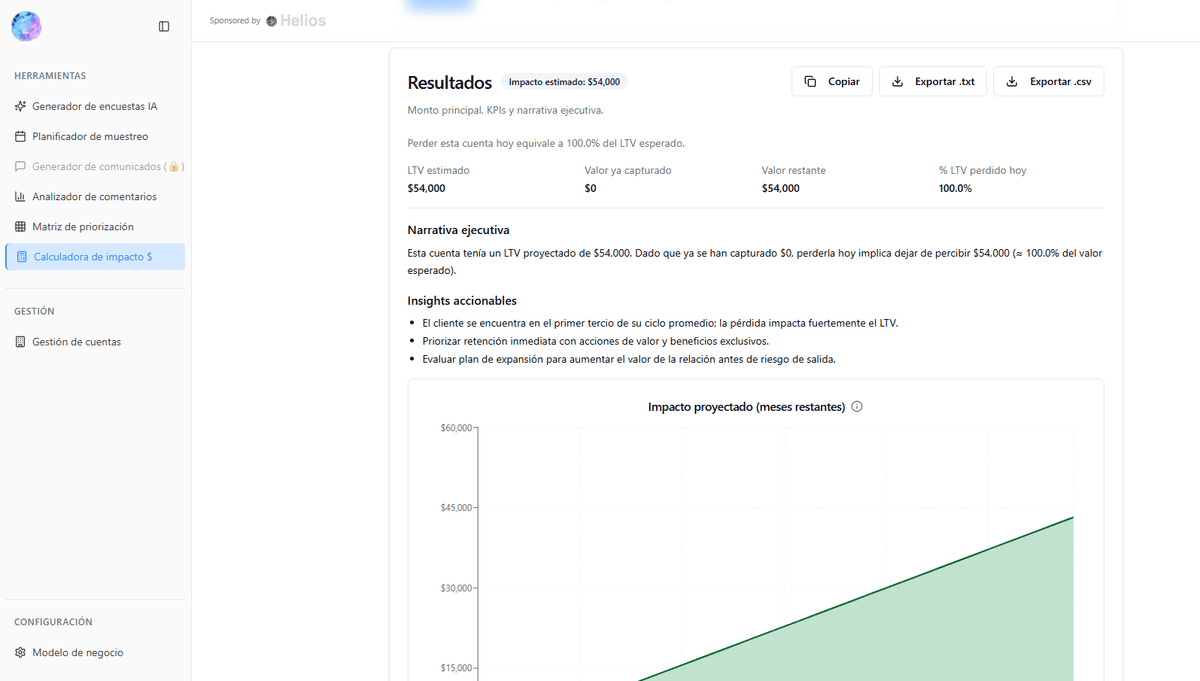Click the building icon for Gestión de cuentas
Viewport: 1200px width, 681px height.
(x=21, y=342)
